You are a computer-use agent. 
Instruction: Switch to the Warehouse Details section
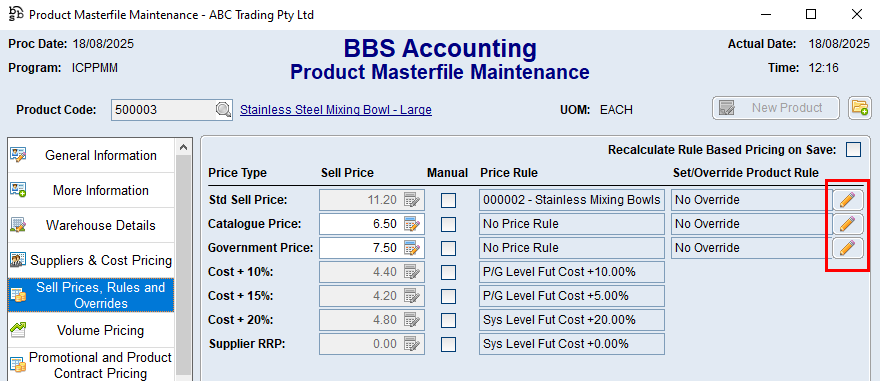click(x=91, y=226)
